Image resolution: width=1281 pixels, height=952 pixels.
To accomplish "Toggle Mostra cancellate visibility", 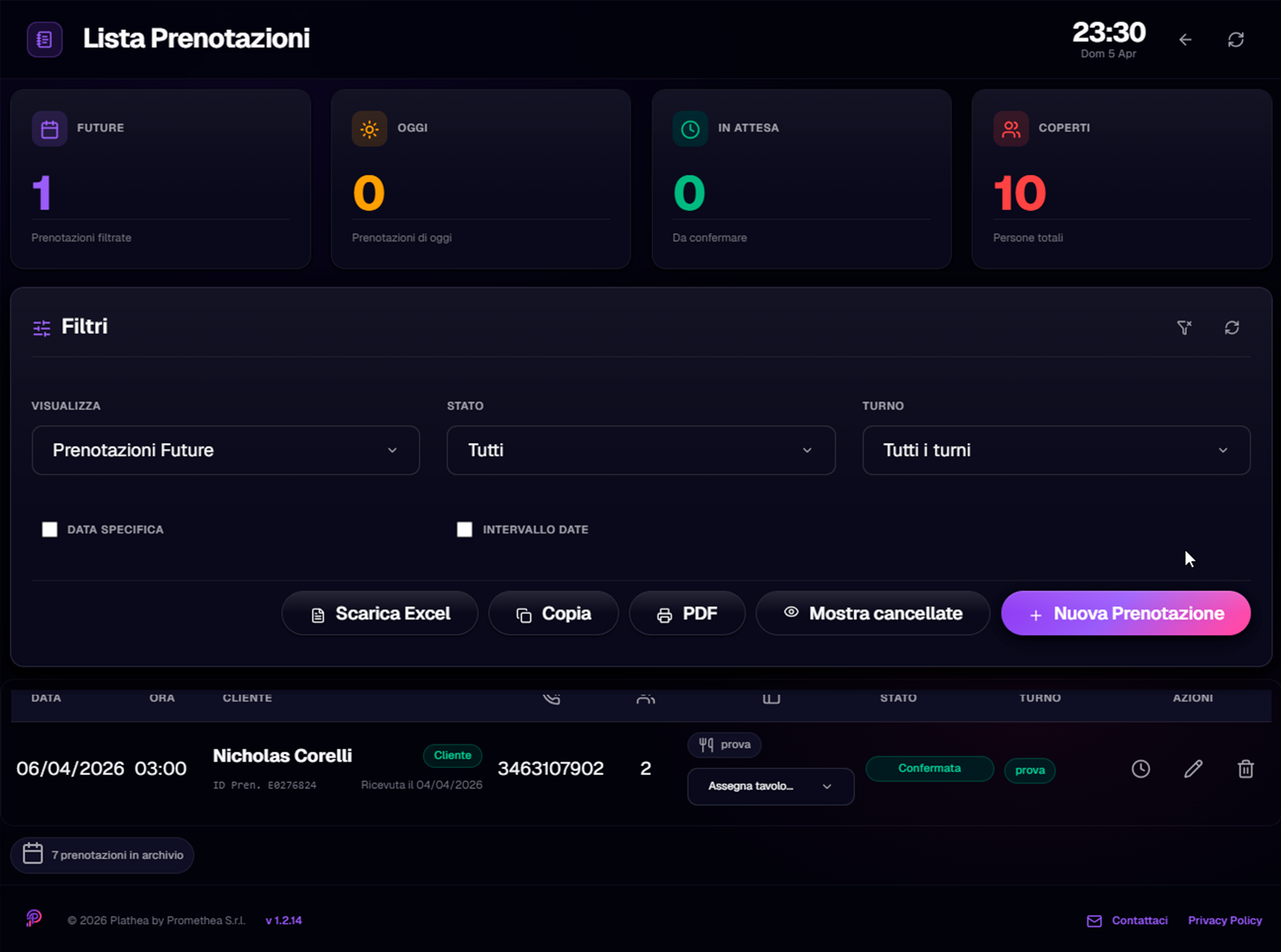I will click(x=873, y=613).
